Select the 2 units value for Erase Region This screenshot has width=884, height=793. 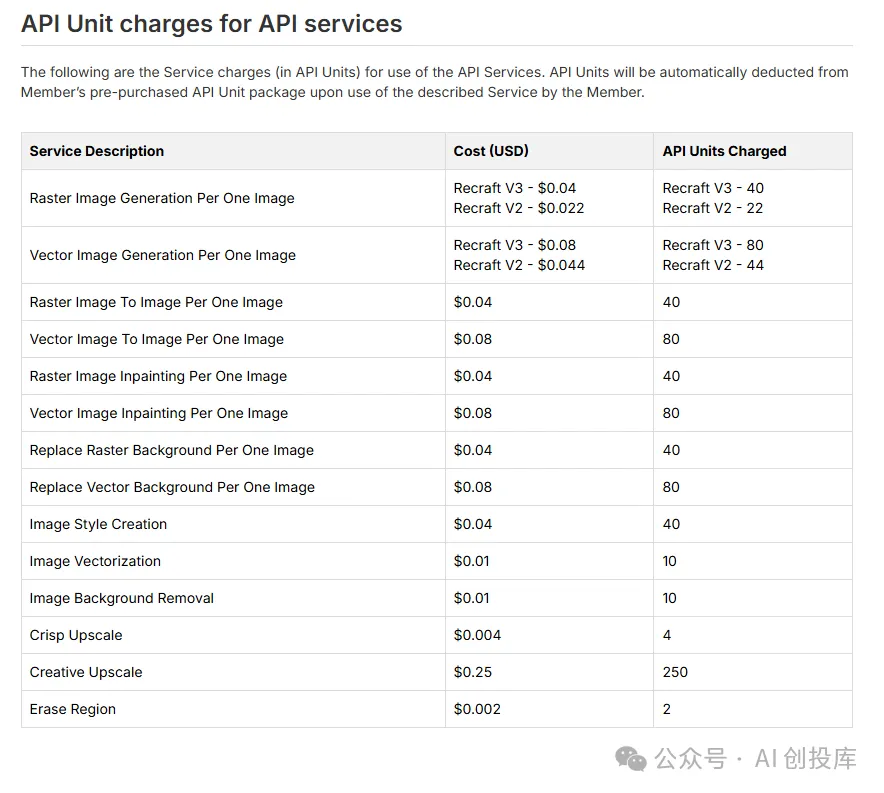pos(667,710)
